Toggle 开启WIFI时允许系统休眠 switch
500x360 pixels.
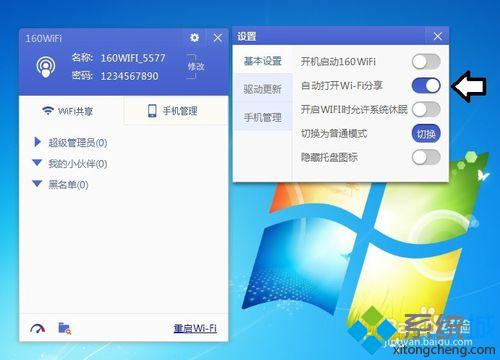coord(426,109)
